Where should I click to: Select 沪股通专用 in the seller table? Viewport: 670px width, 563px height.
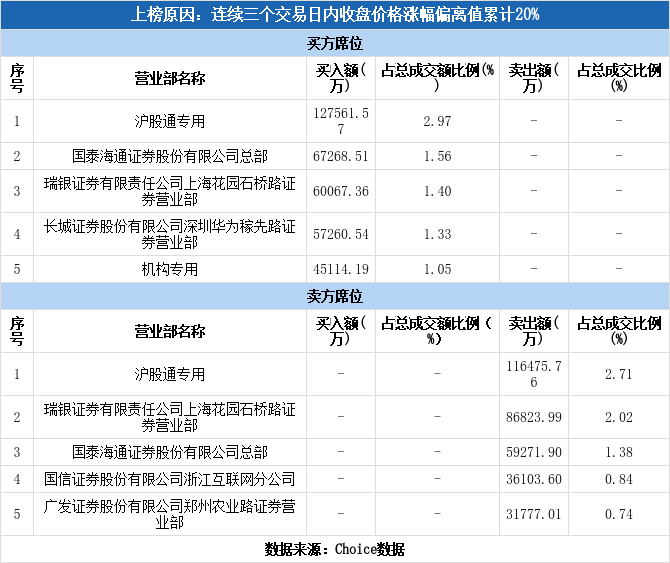click(170, 374)
